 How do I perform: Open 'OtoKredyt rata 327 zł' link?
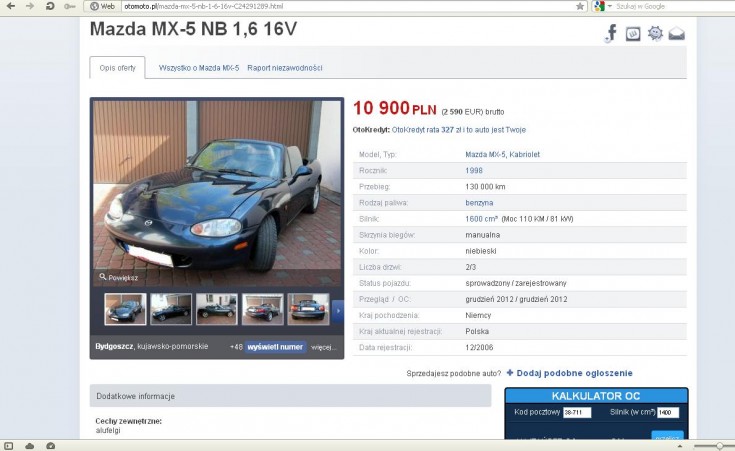point(458,130)
